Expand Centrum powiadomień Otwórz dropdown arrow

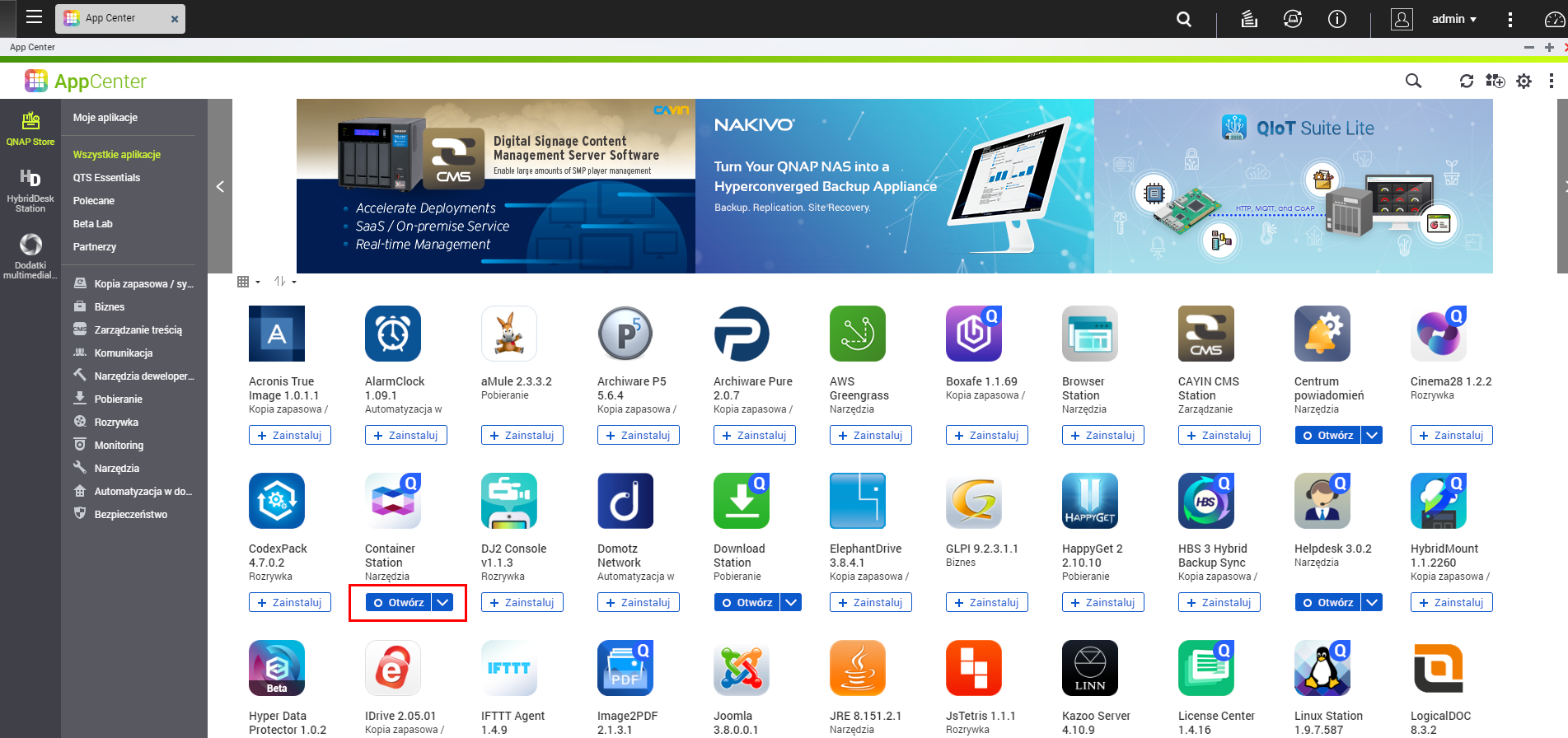coord(1372,435)
